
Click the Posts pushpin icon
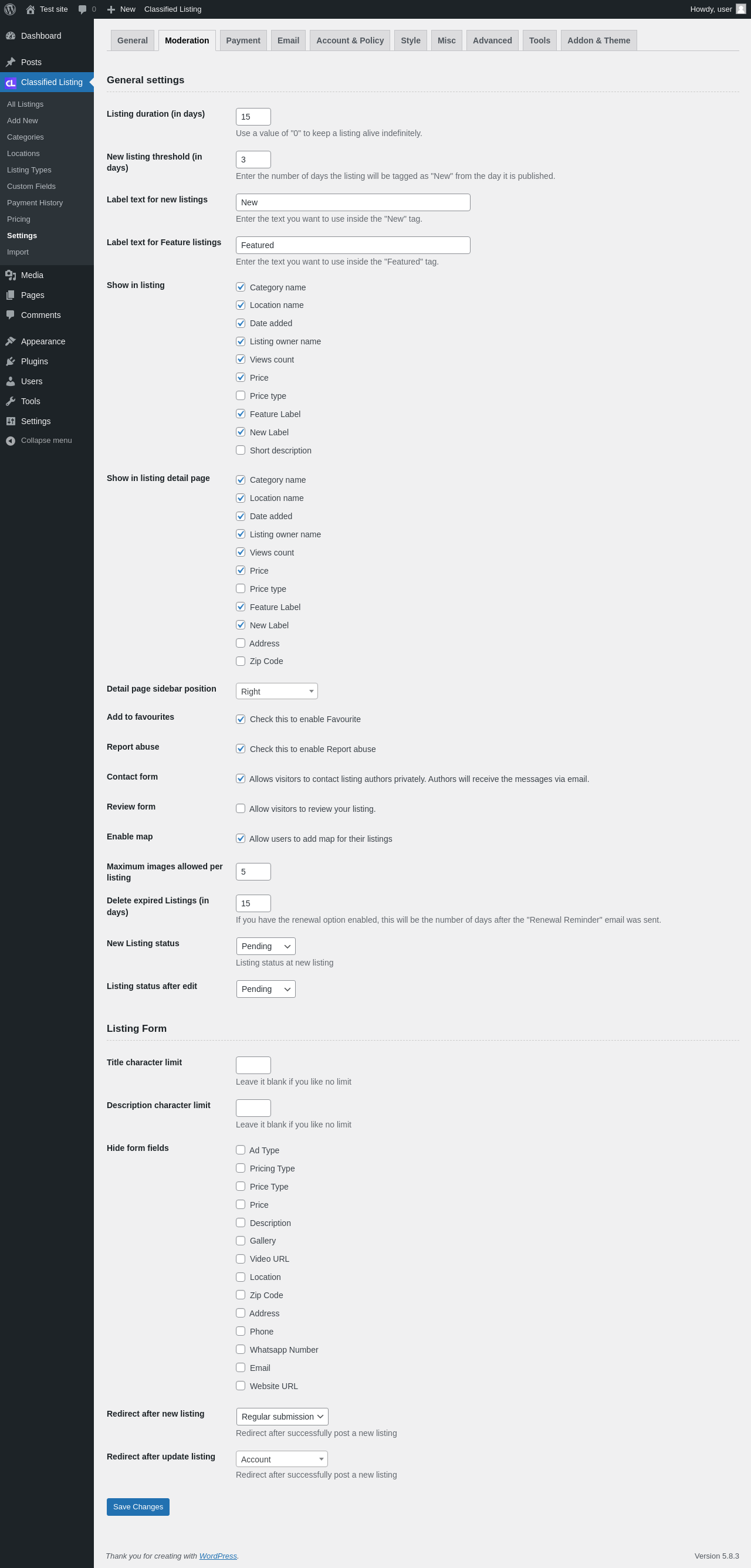coord(11,62)
